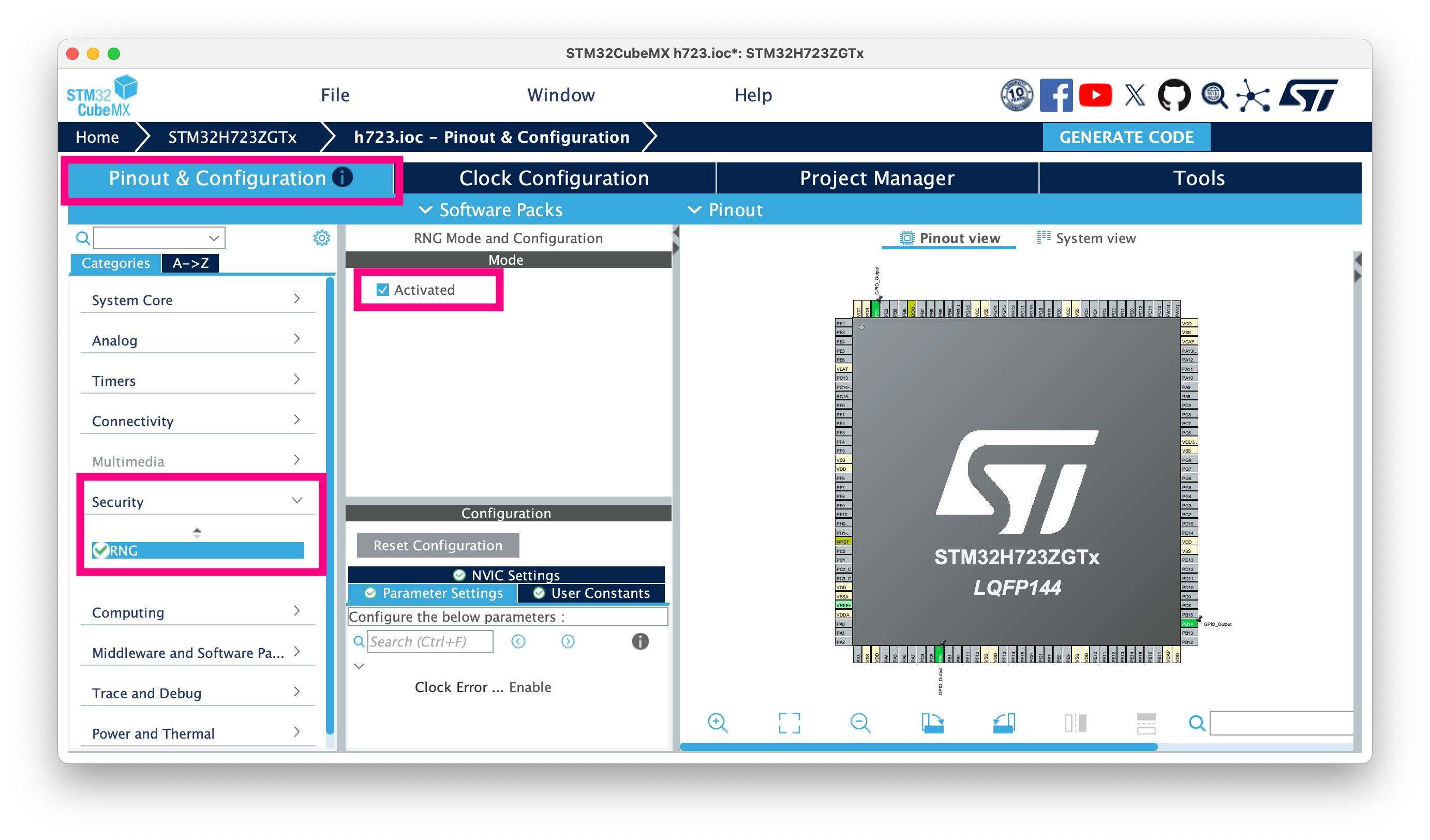
Task: Zoom out on the pinout chip
Action: (x=860, y=723)
